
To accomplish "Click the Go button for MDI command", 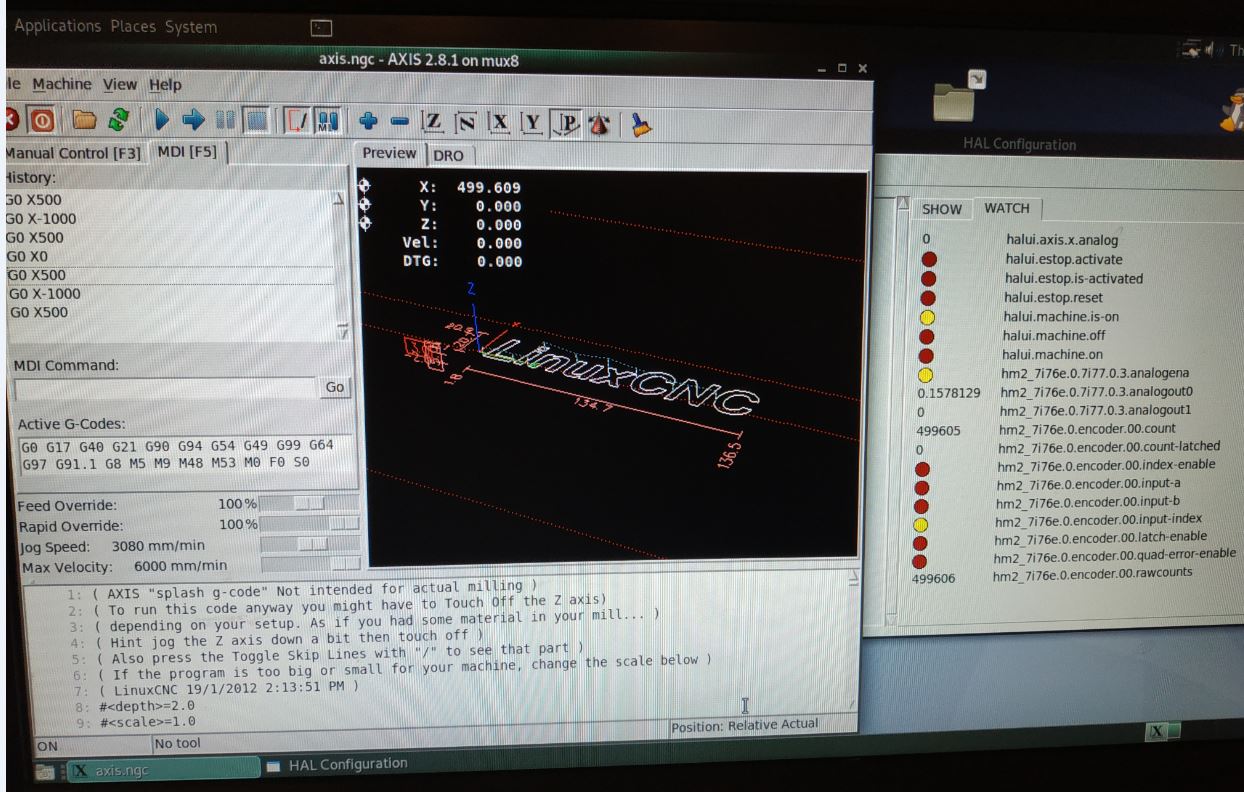I will tap(334, 386).
